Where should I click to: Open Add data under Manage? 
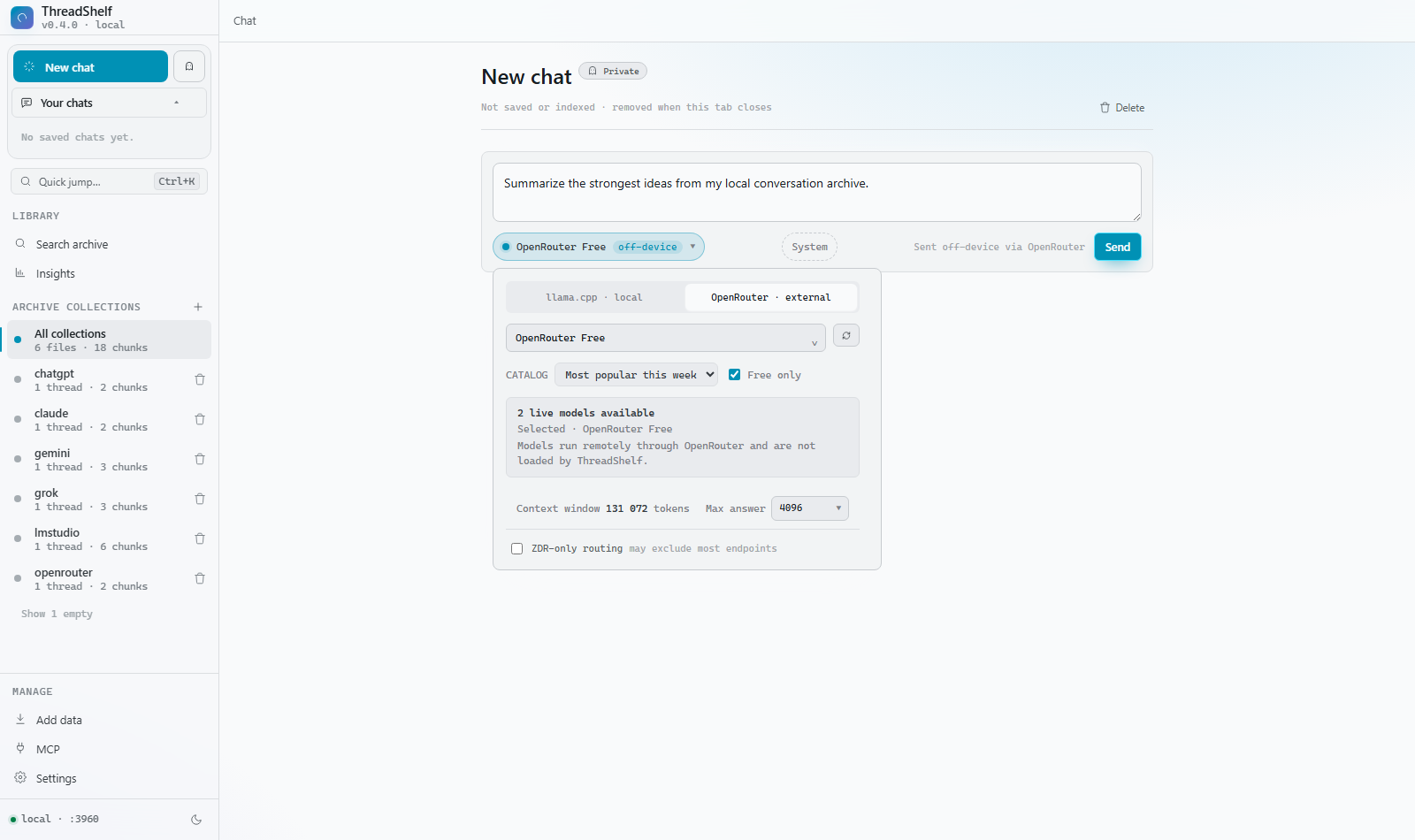point(109,720)
